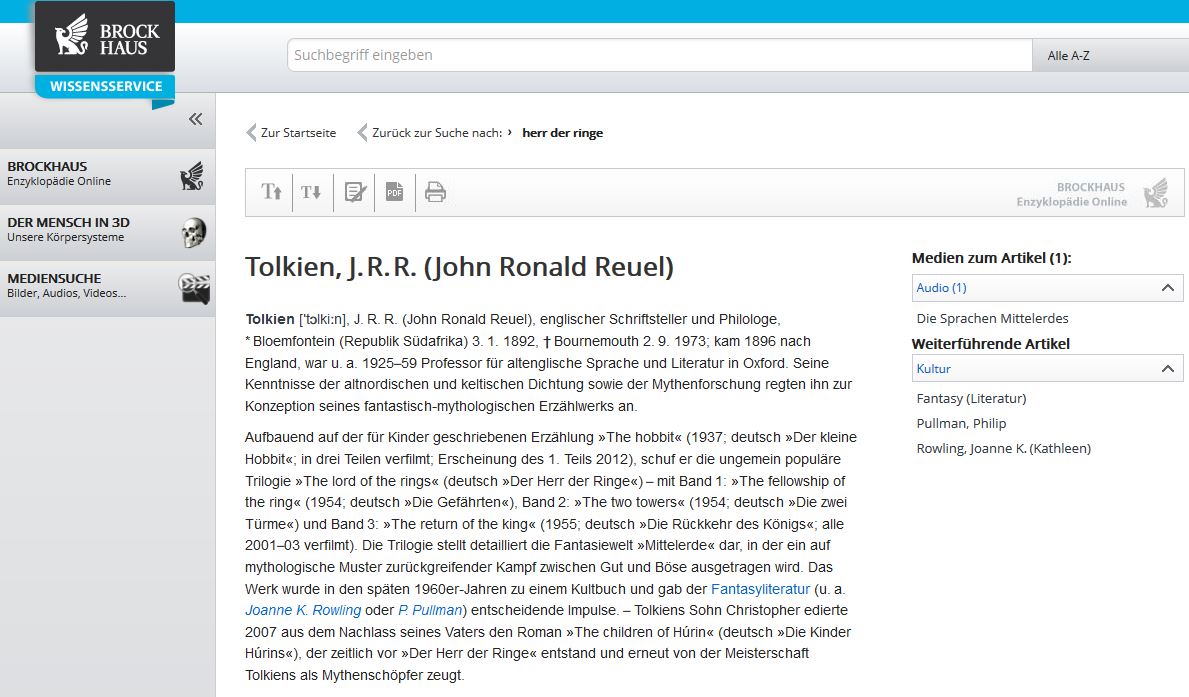The image size is (1189, 697).
Task: Collapse the Kultur related articles section
Action: (x=1166, y=369)
